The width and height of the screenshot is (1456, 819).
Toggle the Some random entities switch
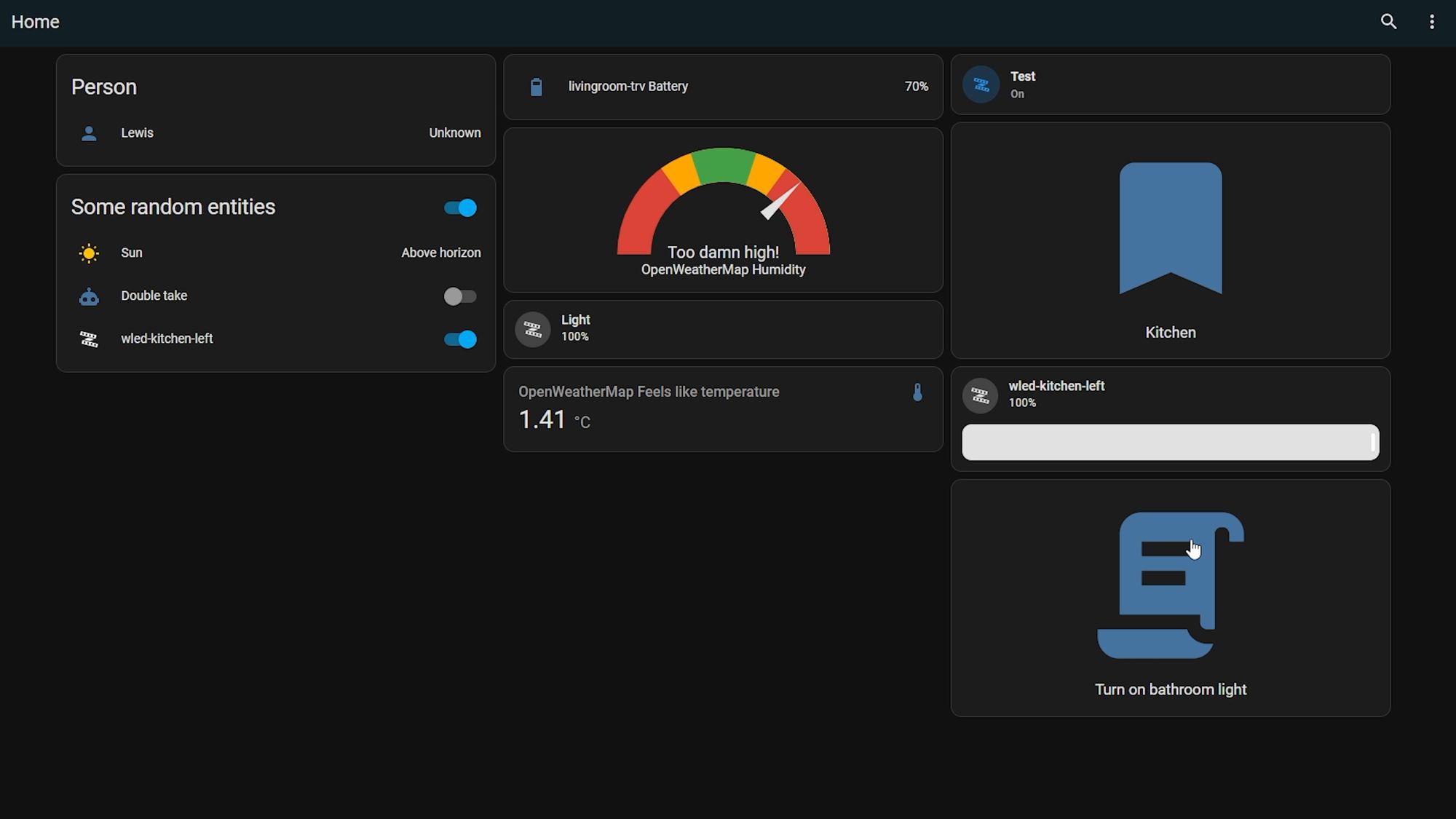(460, 207)
